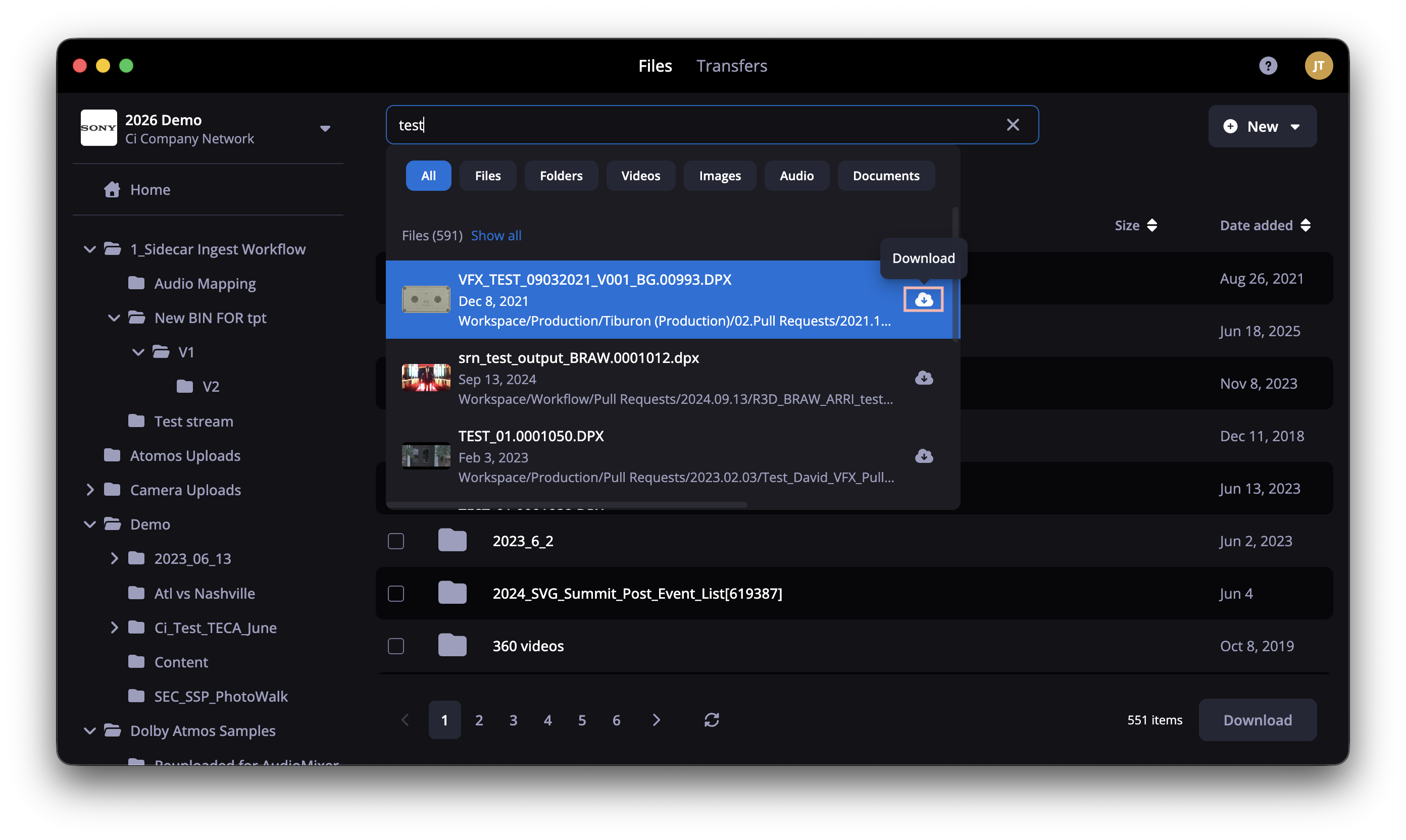Open the help question mark icon
Image resolution: width=1406 pixels, height=840 pixels.
(1267, 66)
